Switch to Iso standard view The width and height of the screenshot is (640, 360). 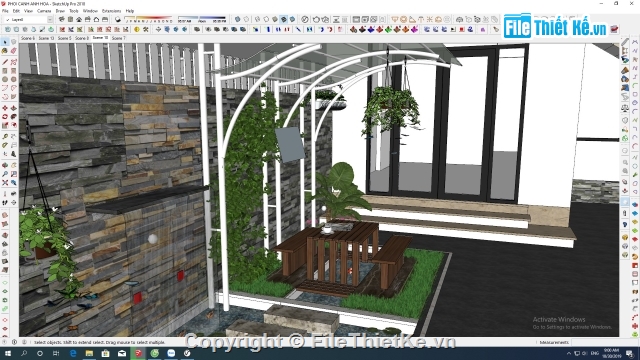pos(62,19)
